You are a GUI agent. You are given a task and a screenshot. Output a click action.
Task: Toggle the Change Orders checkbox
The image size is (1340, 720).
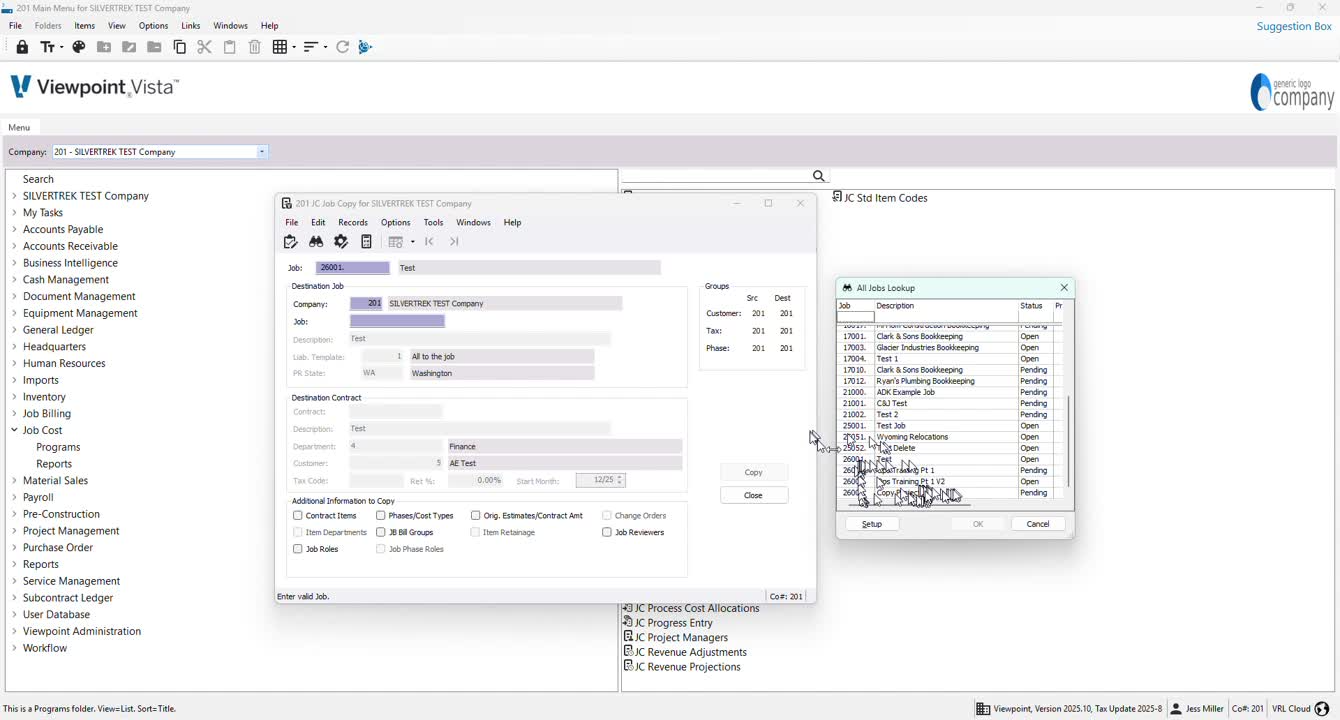tap(607, 516)
